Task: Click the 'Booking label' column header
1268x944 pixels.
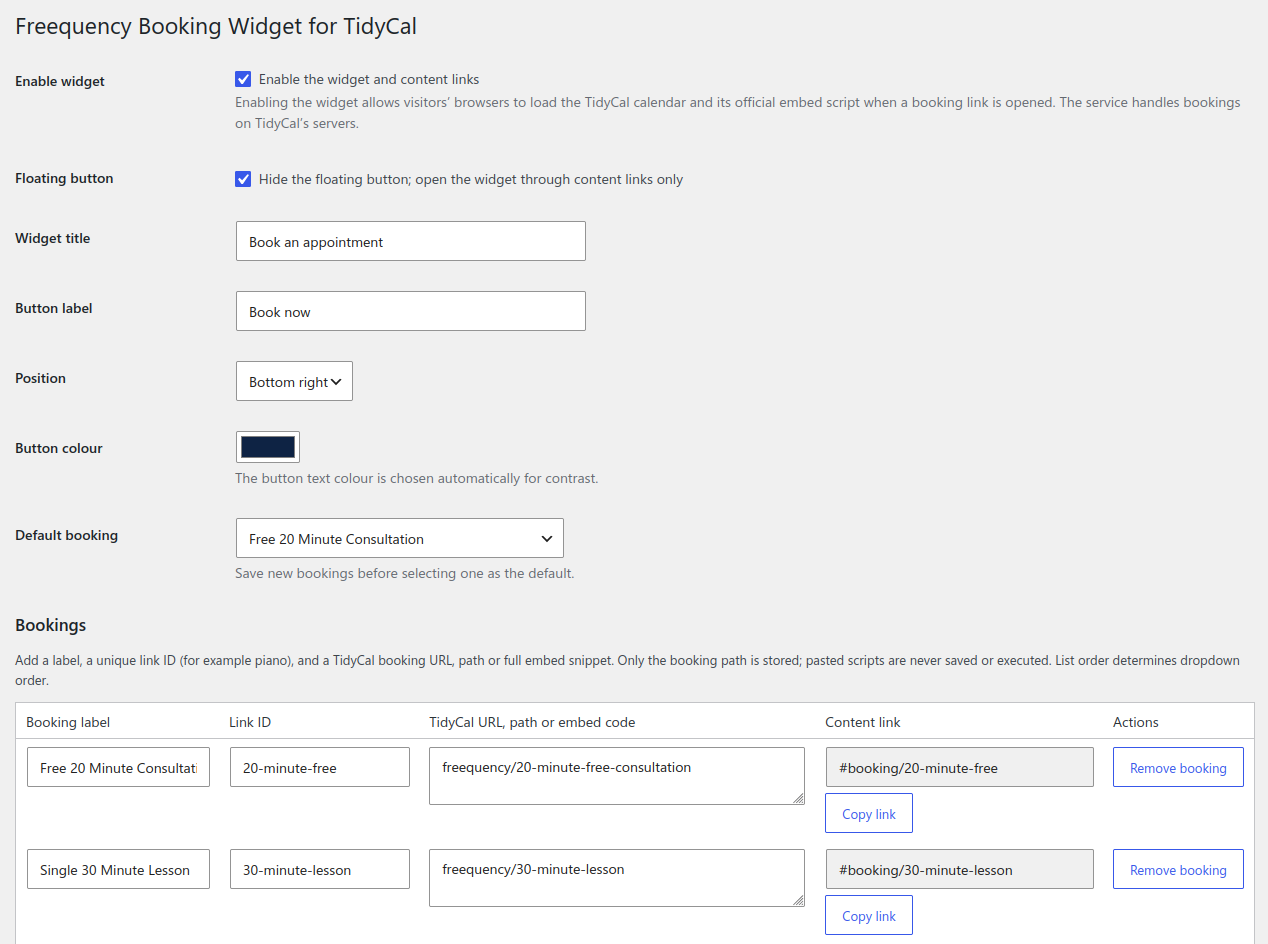Action: coord(68,722)
